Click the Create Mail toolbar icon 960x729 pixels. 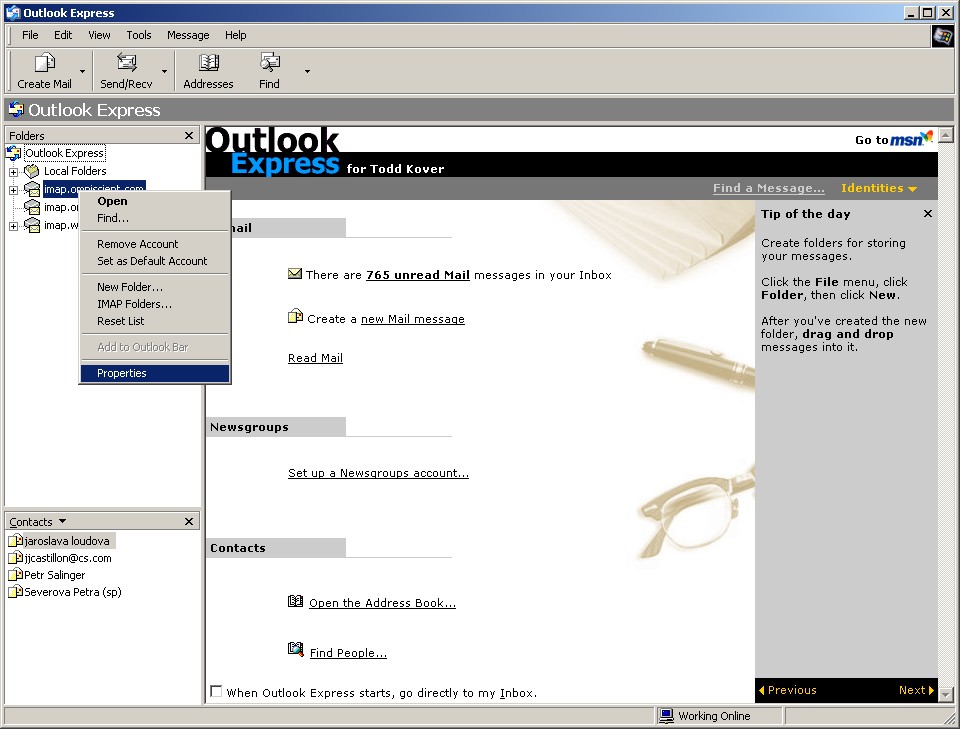(x=44, y=62)
